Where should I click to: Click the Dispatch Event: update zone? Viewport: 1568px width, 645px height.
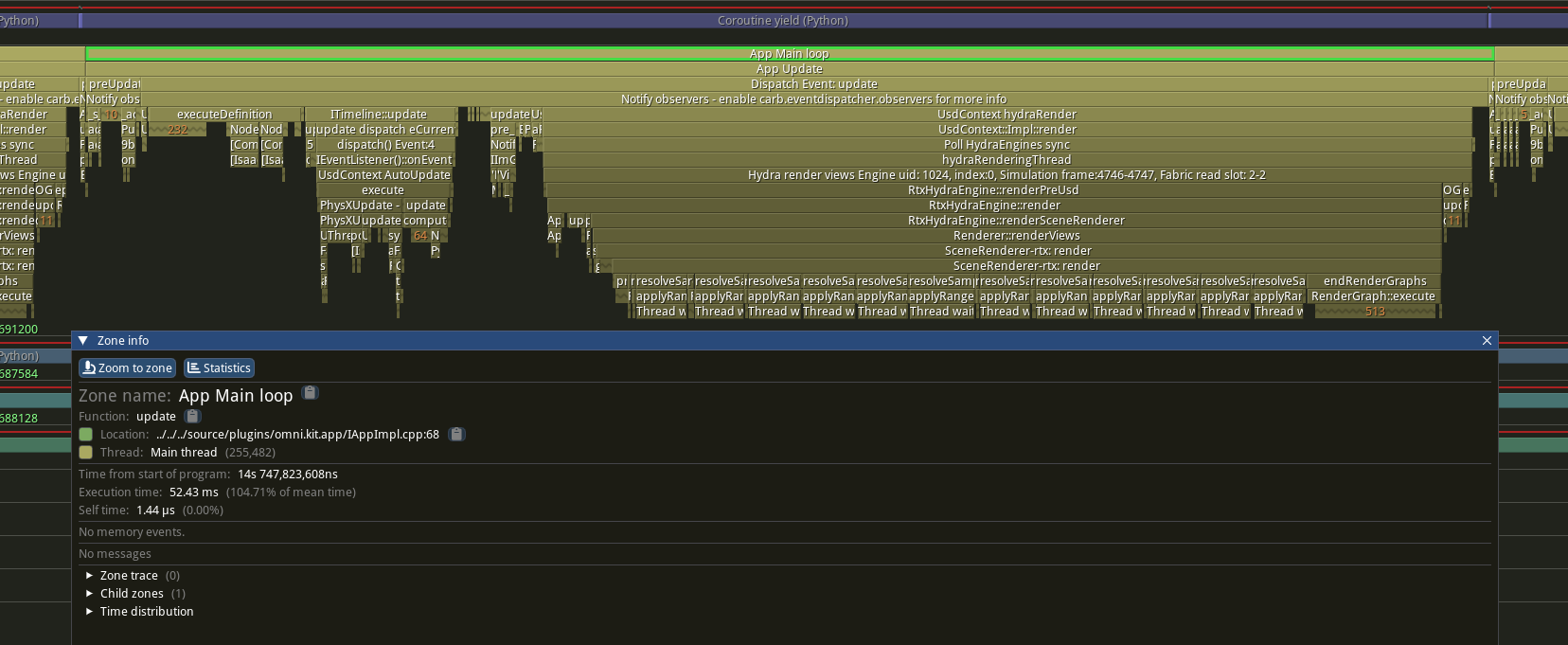pos(813,84)
